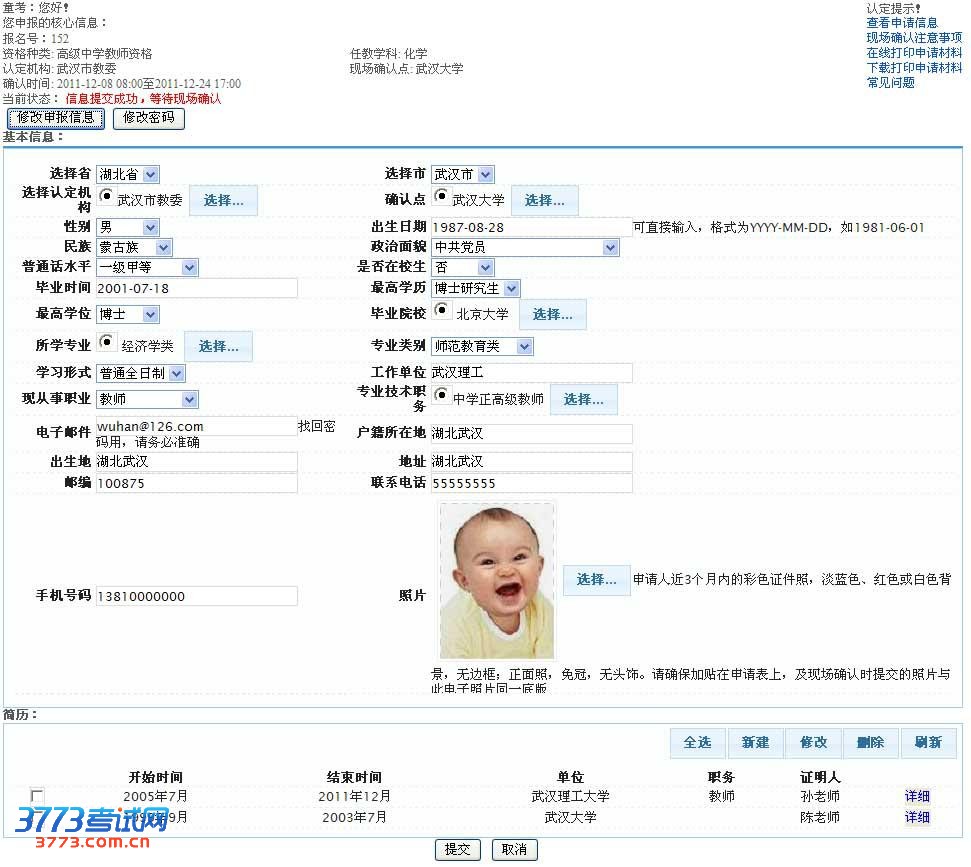Image resolution: width=971 pixels, height=867 pixels.
Task: Open the 查看申请信息 link
Action: (902, 23)
